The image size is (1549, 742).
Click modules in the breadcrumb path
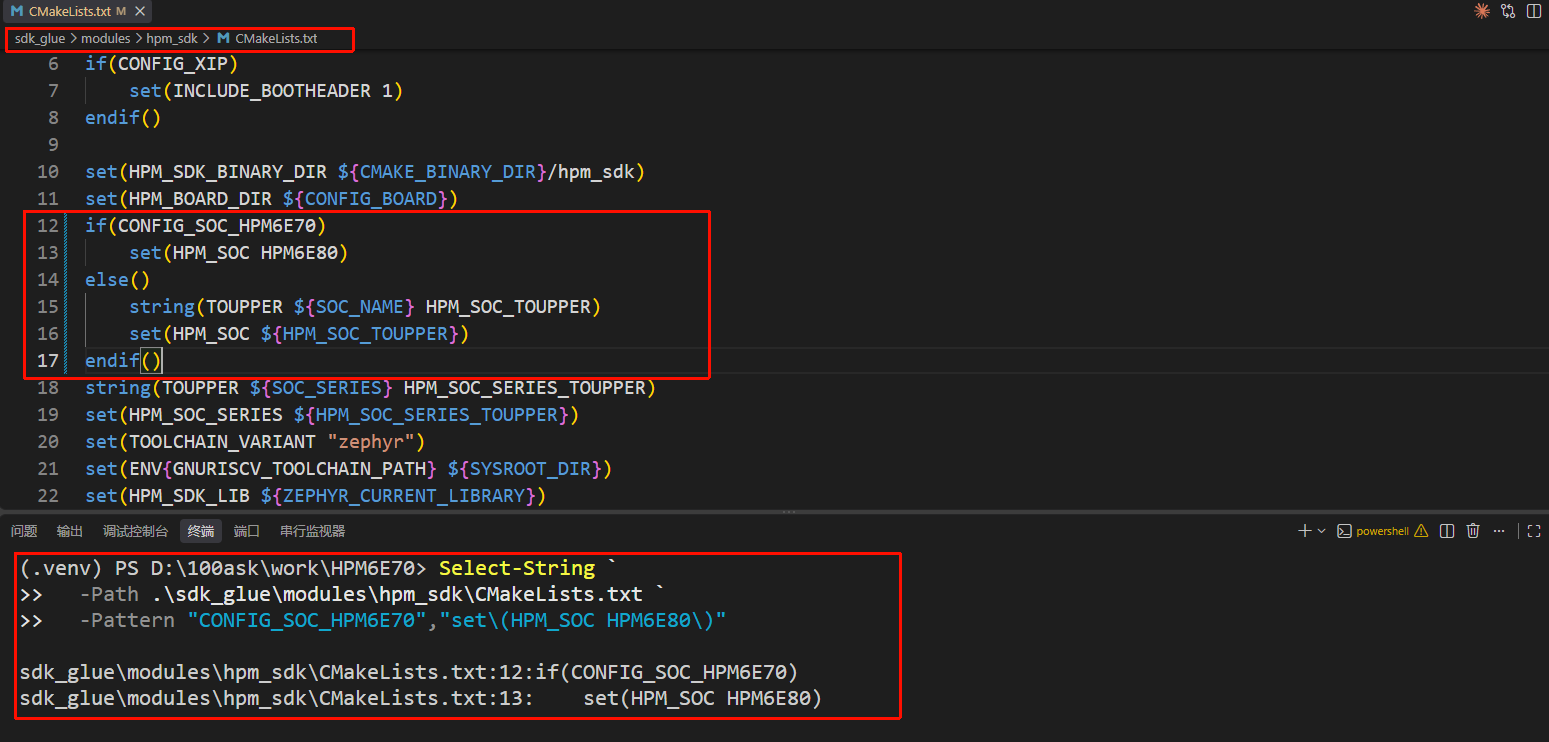point(106,39)
